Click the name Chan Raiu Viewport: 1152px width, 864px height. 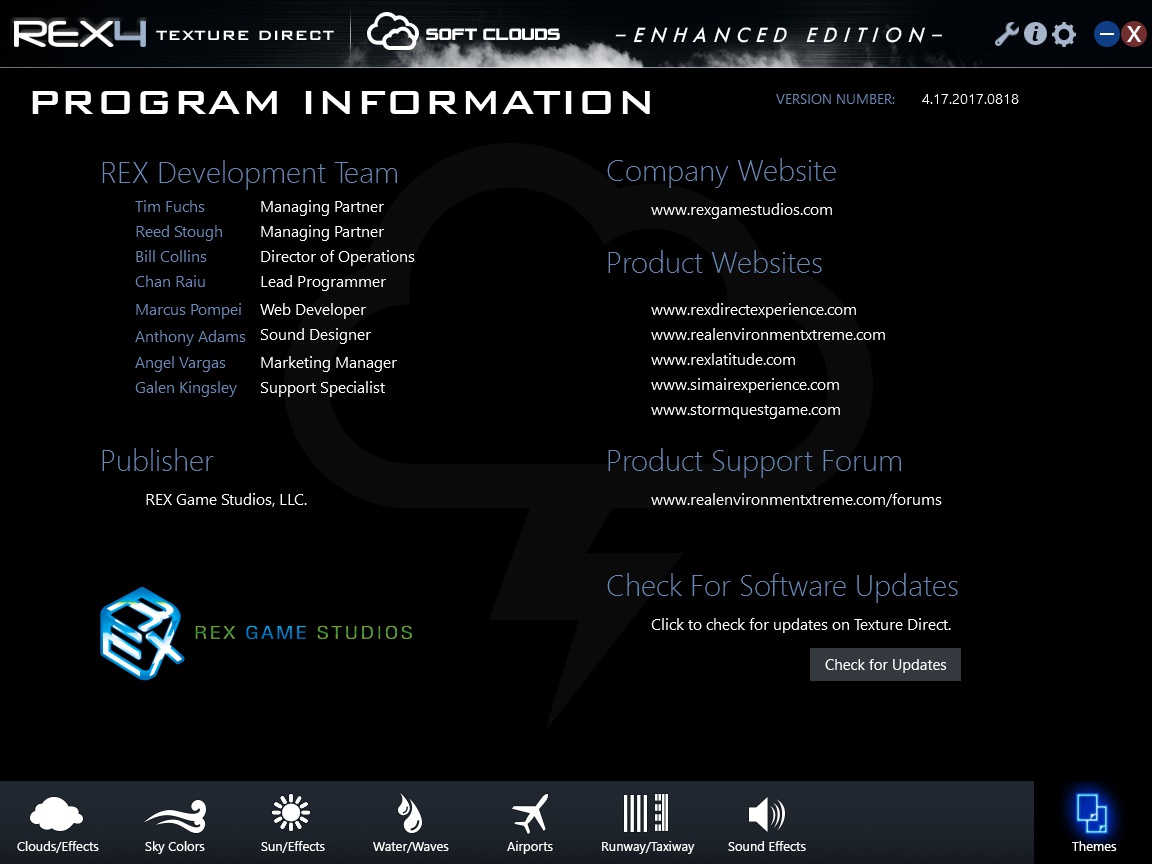point(170,282)
